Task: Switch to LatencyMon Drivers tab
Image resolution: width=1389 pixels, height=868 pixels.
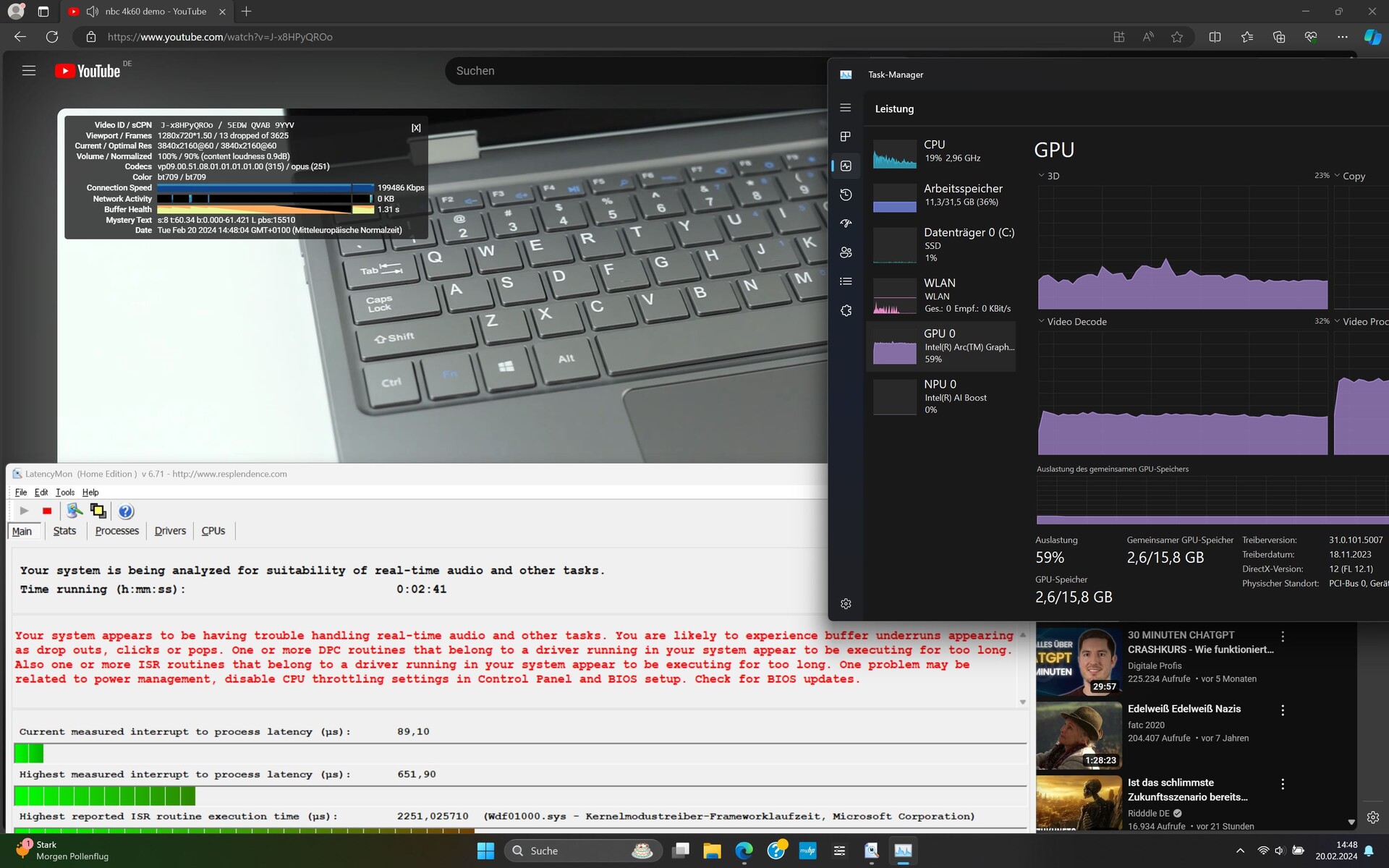Action: click(x=170, y=531)
